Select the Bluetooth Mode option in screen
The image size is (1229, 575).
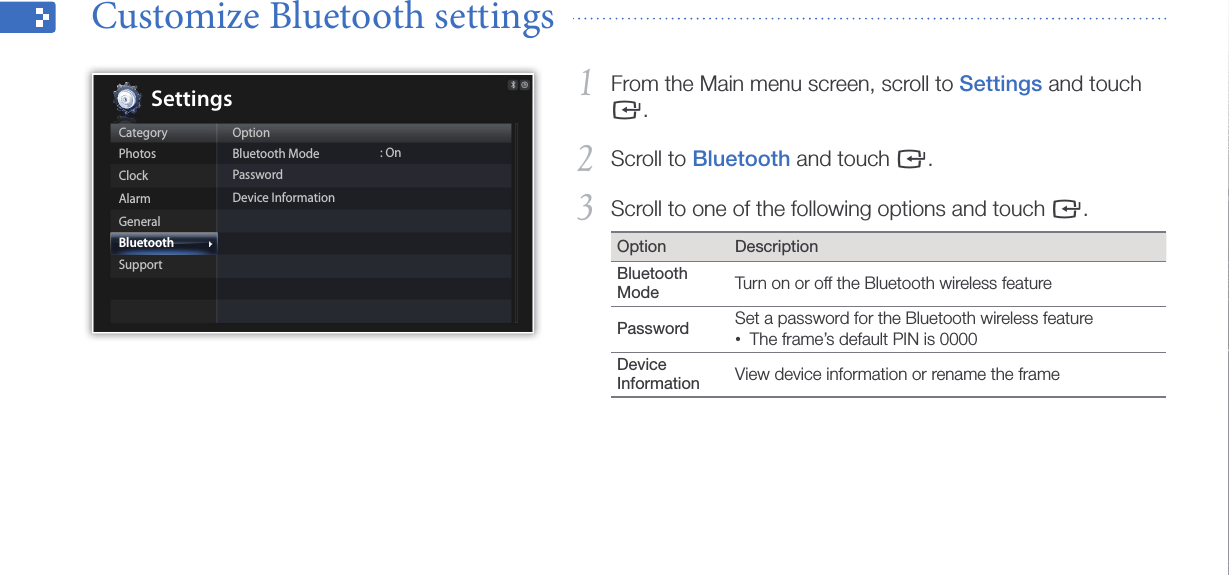[x=276, y=154]
